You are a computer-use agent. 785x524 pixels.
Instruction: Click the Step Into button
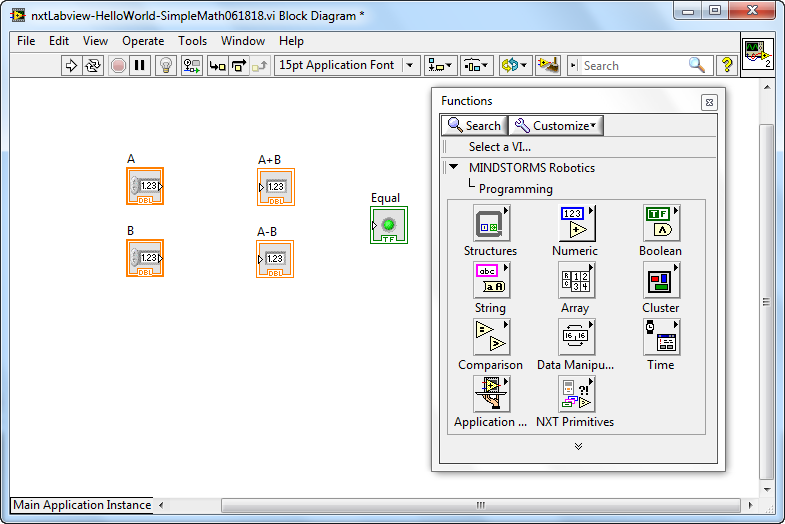(217, 66)
